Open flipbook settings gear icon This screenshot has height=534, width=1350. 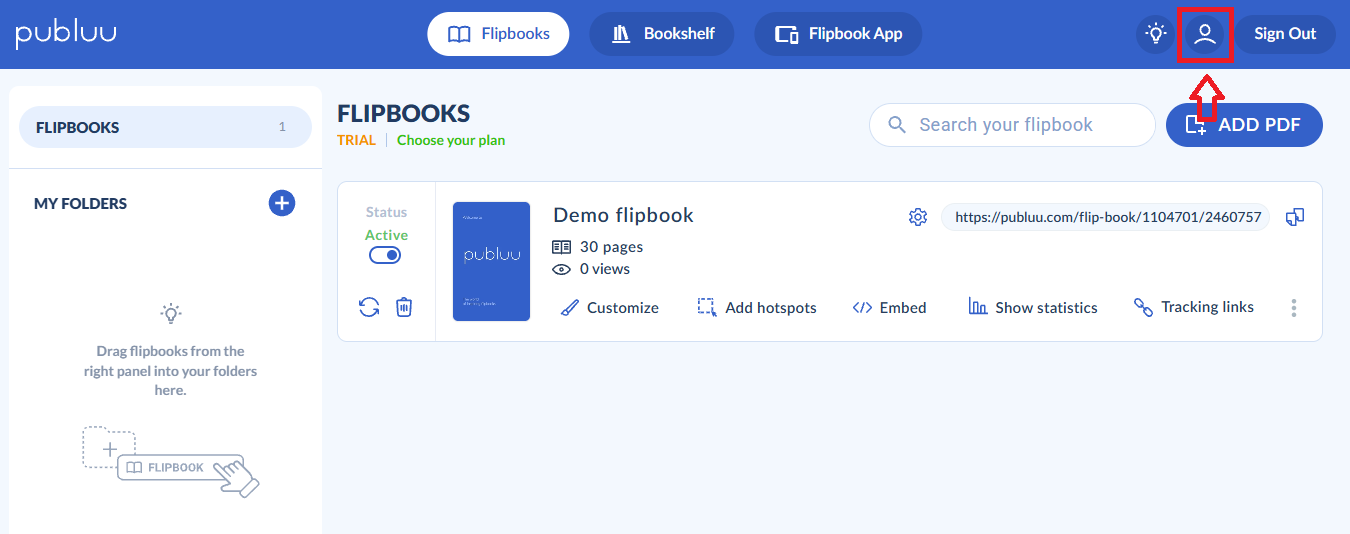click(918, 217)
